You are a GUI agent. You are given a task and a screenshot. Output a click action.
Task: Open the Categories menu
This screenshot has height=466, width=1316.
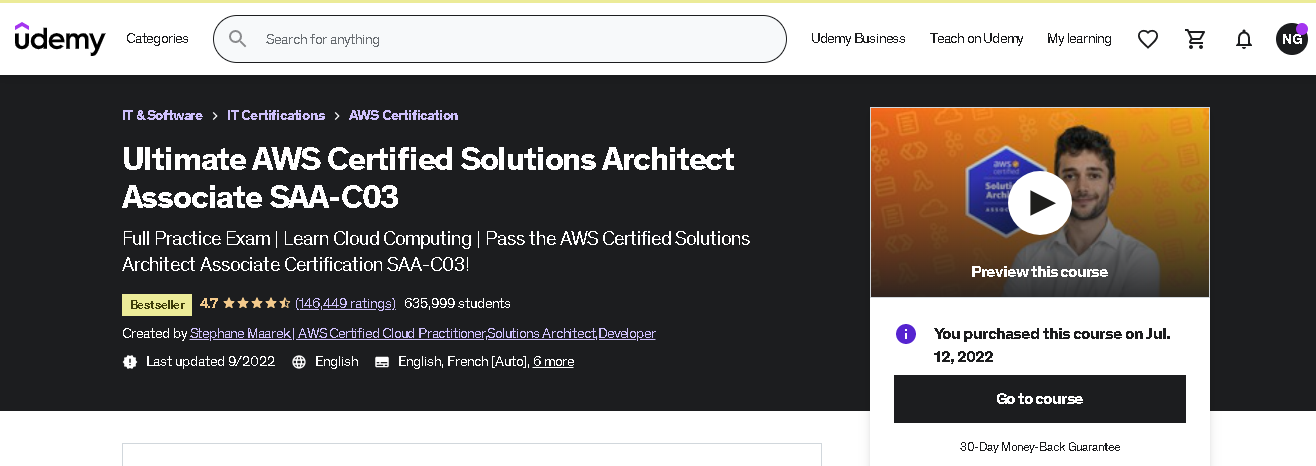[157, 39]
